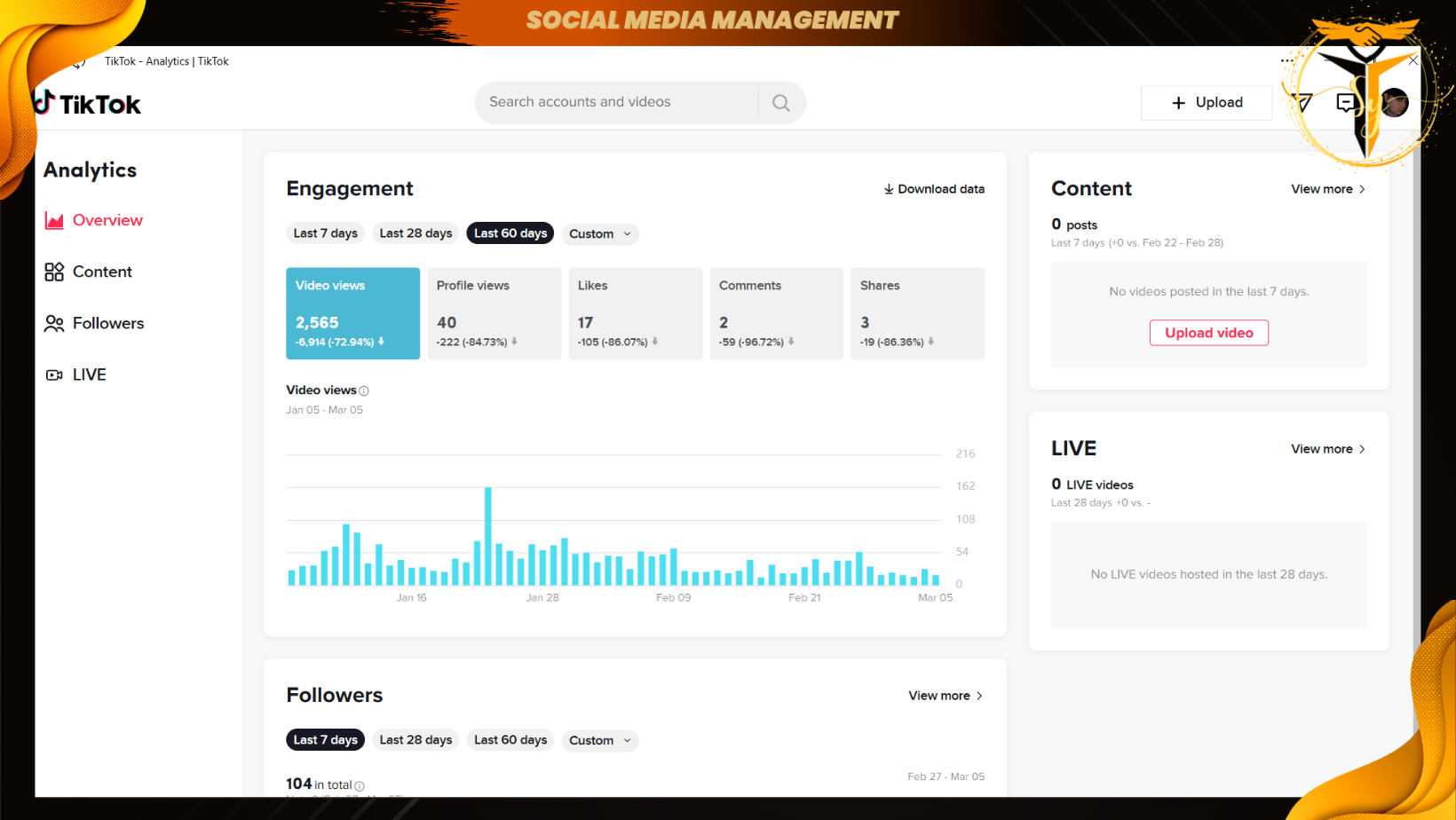Image resolution: width=1456 pixels, height=820 pixels.
Task: Select Followers Last 7 days filter
Action: click(x=326, y=740)
